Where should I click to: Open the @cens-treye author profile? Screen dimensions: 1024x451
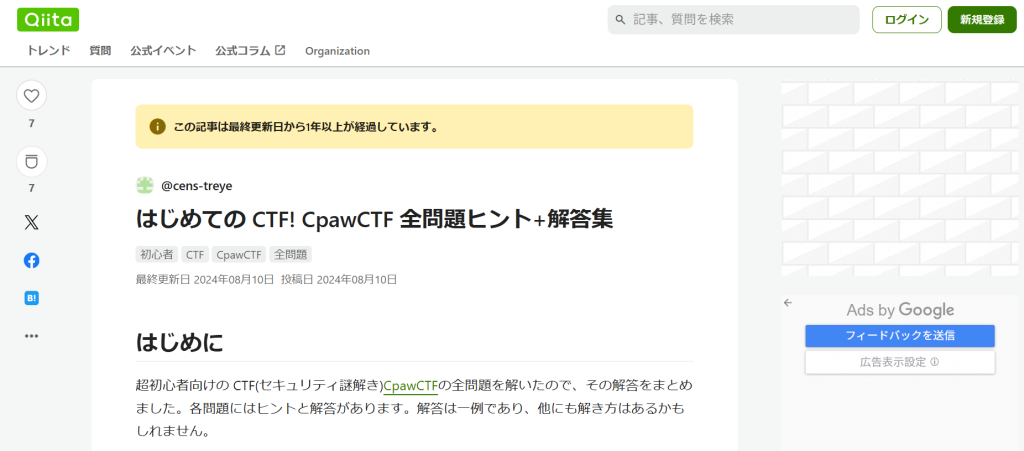pos(196,185)
